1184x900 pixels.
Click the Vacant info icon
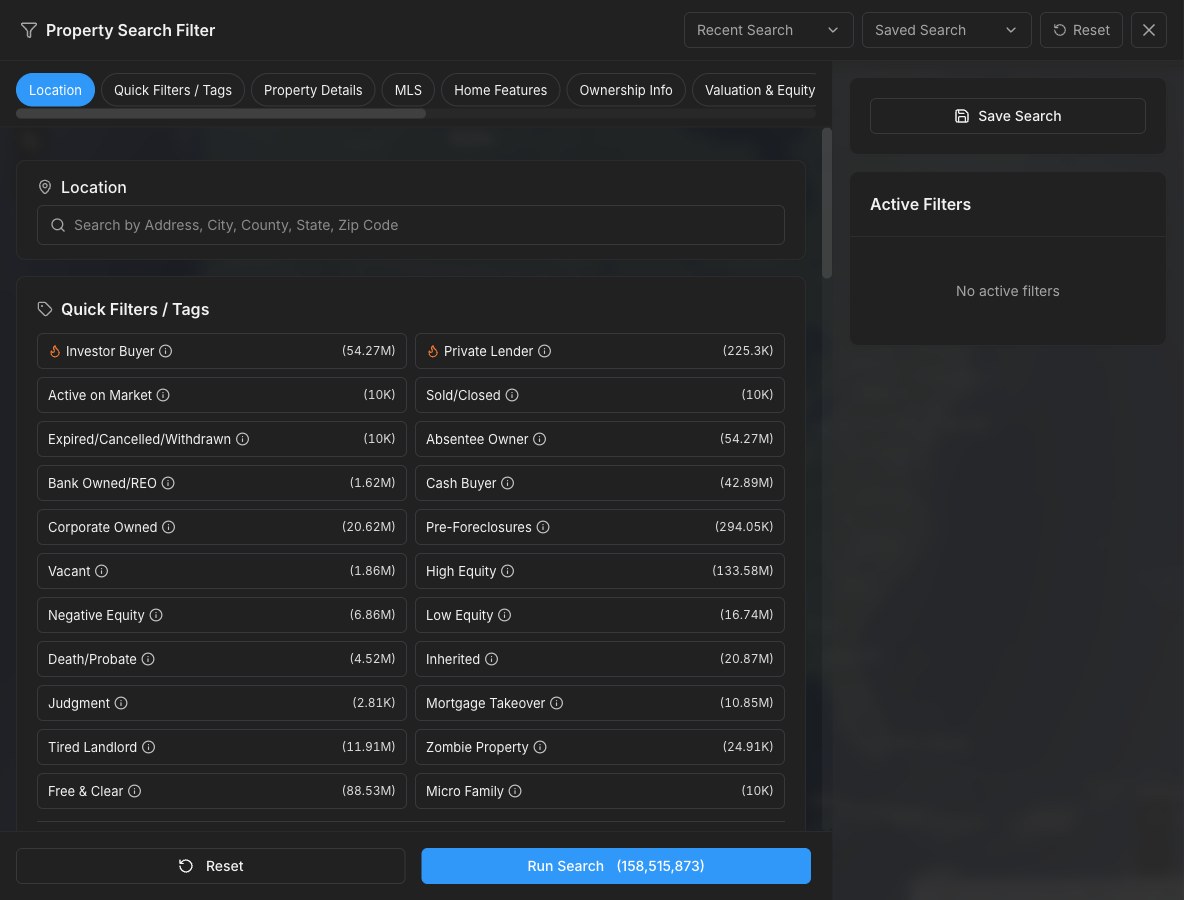click(101, 571)
